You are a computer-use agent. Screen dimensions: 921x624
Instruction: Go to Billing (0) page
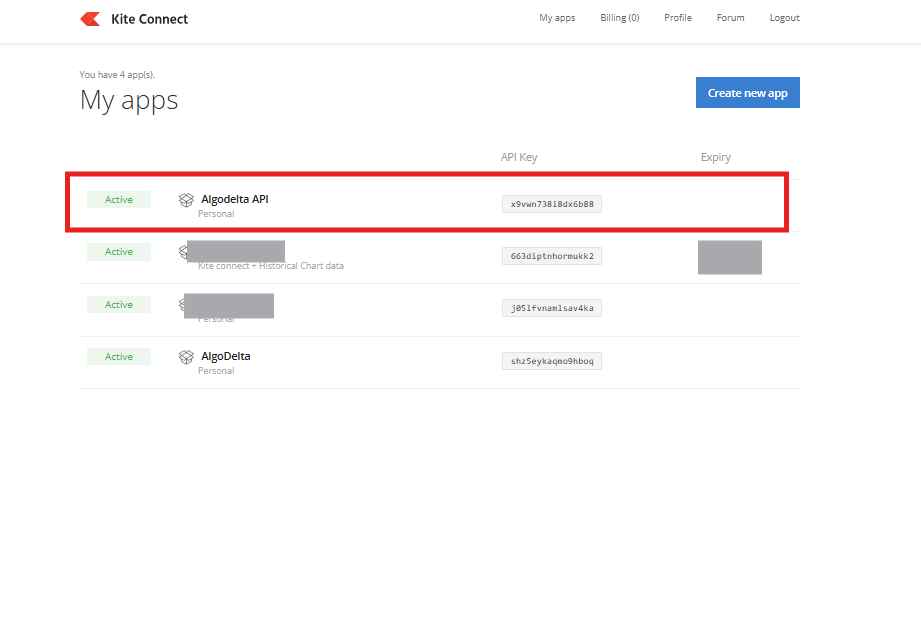coord(619,18)
